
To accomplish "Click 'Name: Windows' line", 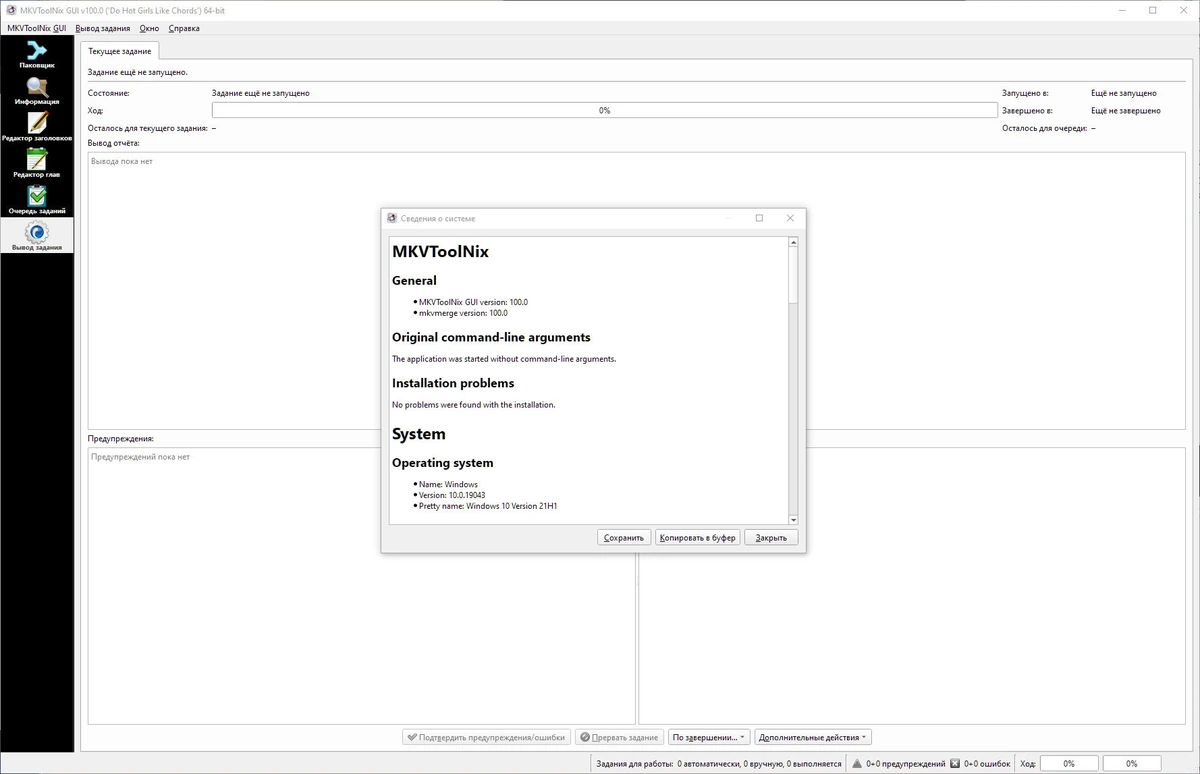I will (x=448, y=484).
